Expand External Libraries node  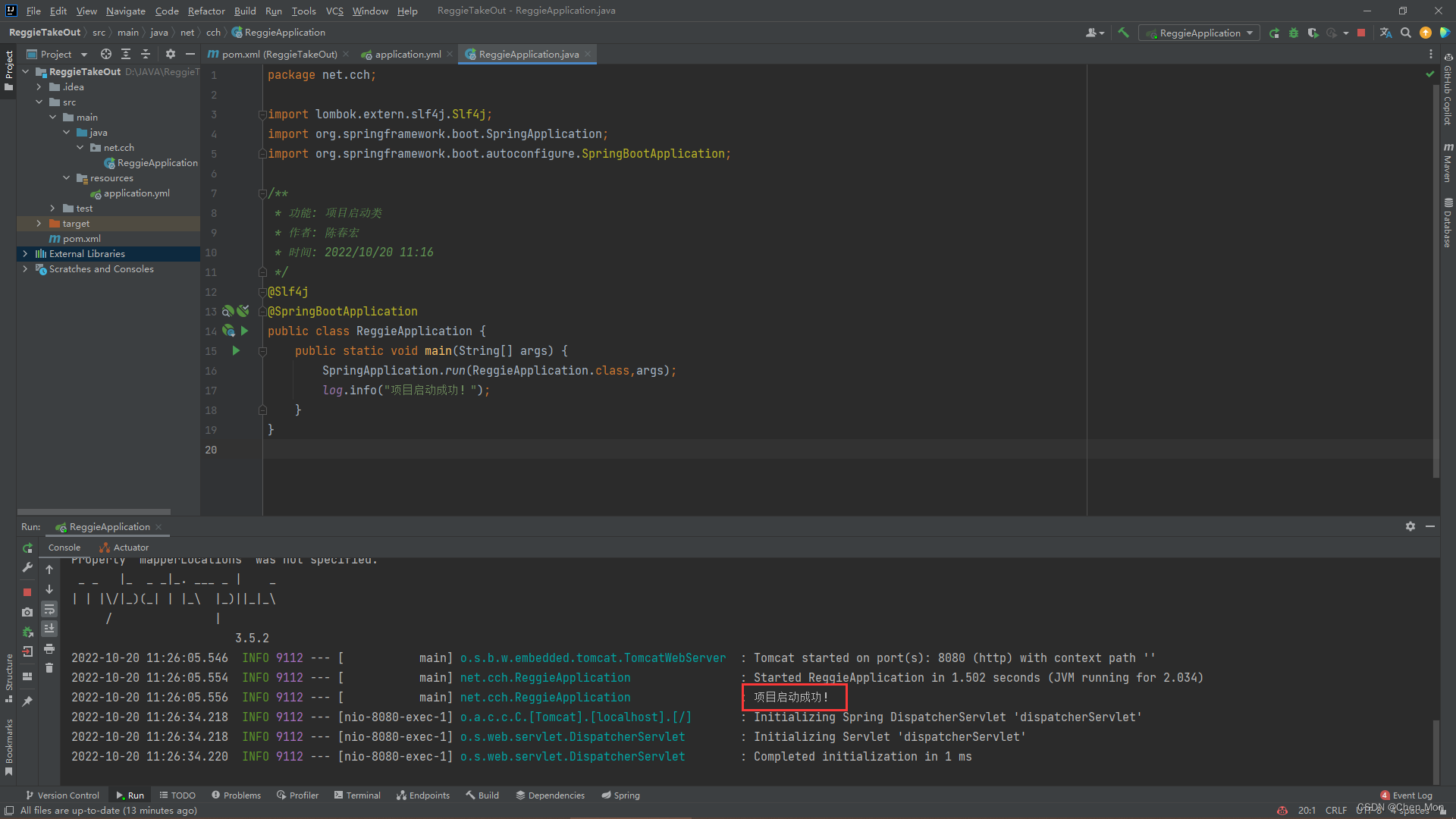[25, 254]
